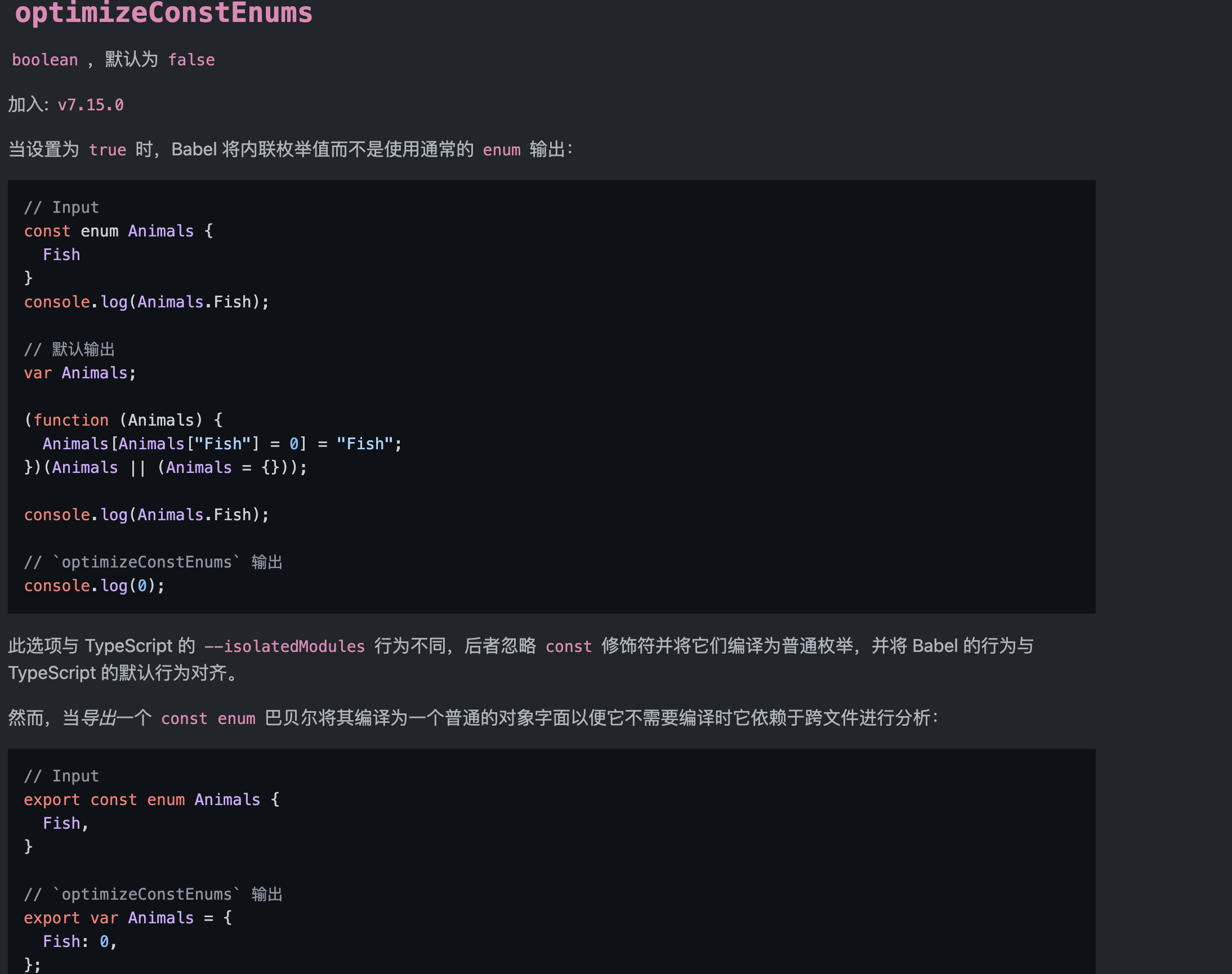Click the 'false' default value code
1232x974 pixels.
pyautogui.click(x=191, y=60)
